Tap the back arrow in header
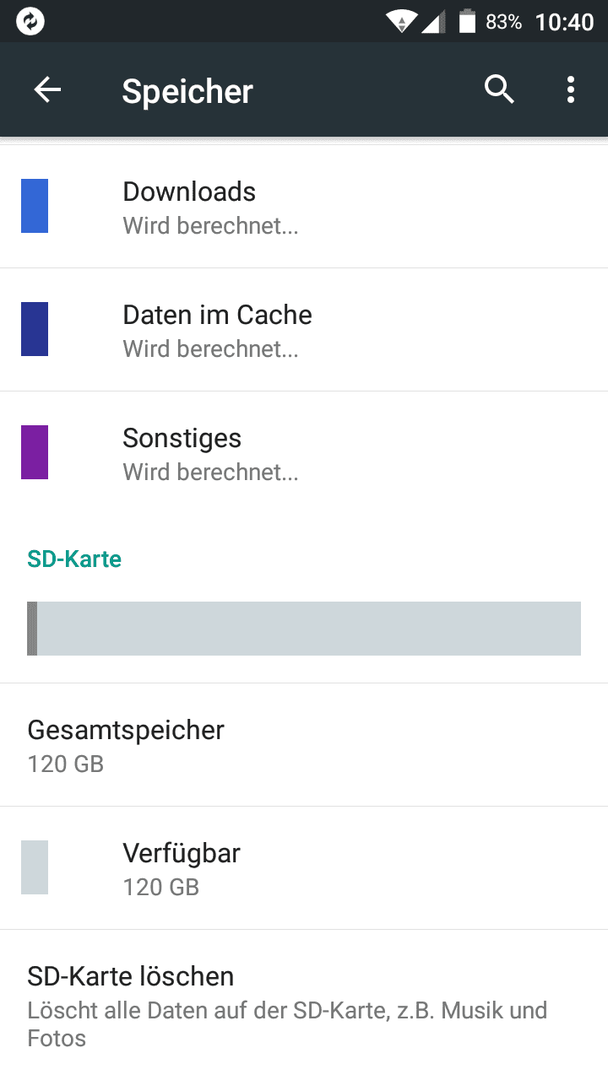 point(48,90)
